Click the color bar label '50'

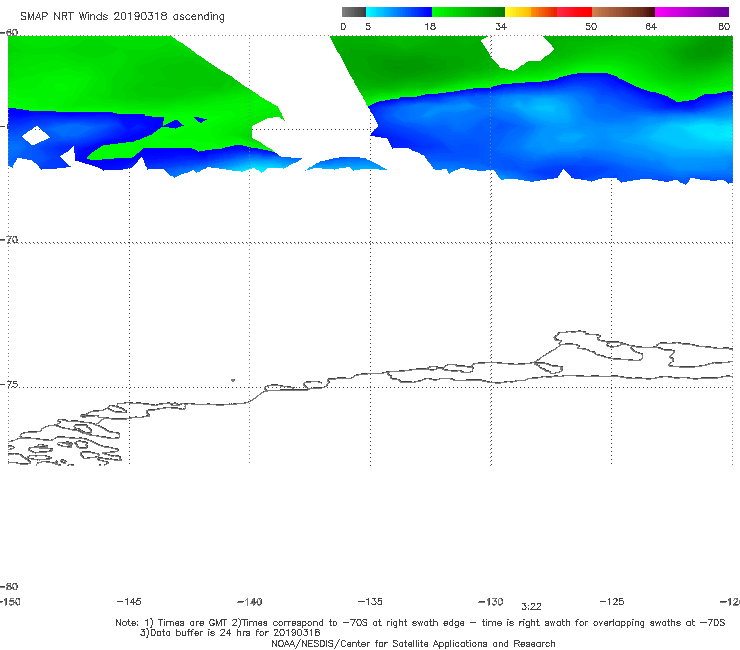click(x=591, y=26)
